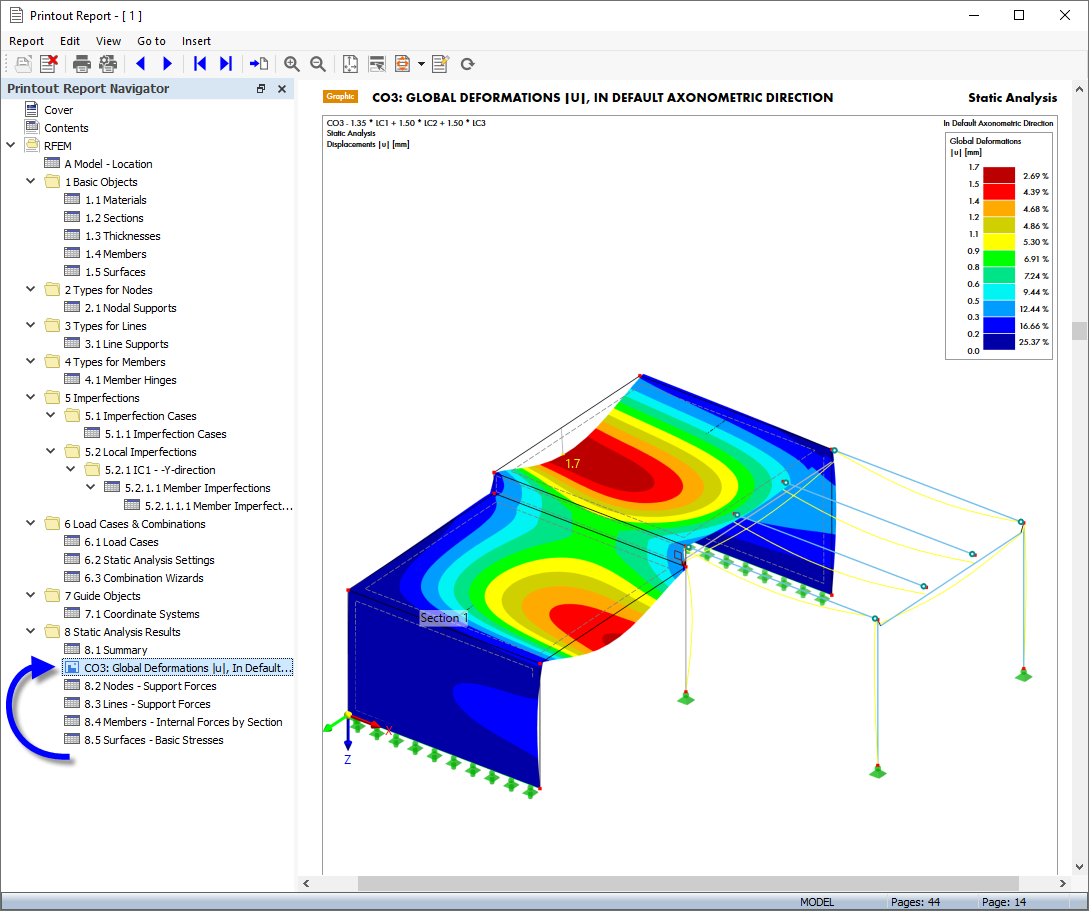Open the dropdown arrow beside orange page icon
The width and height of the screenshot is (1089, 911).
pyautogui.click(x=421, y=63)
